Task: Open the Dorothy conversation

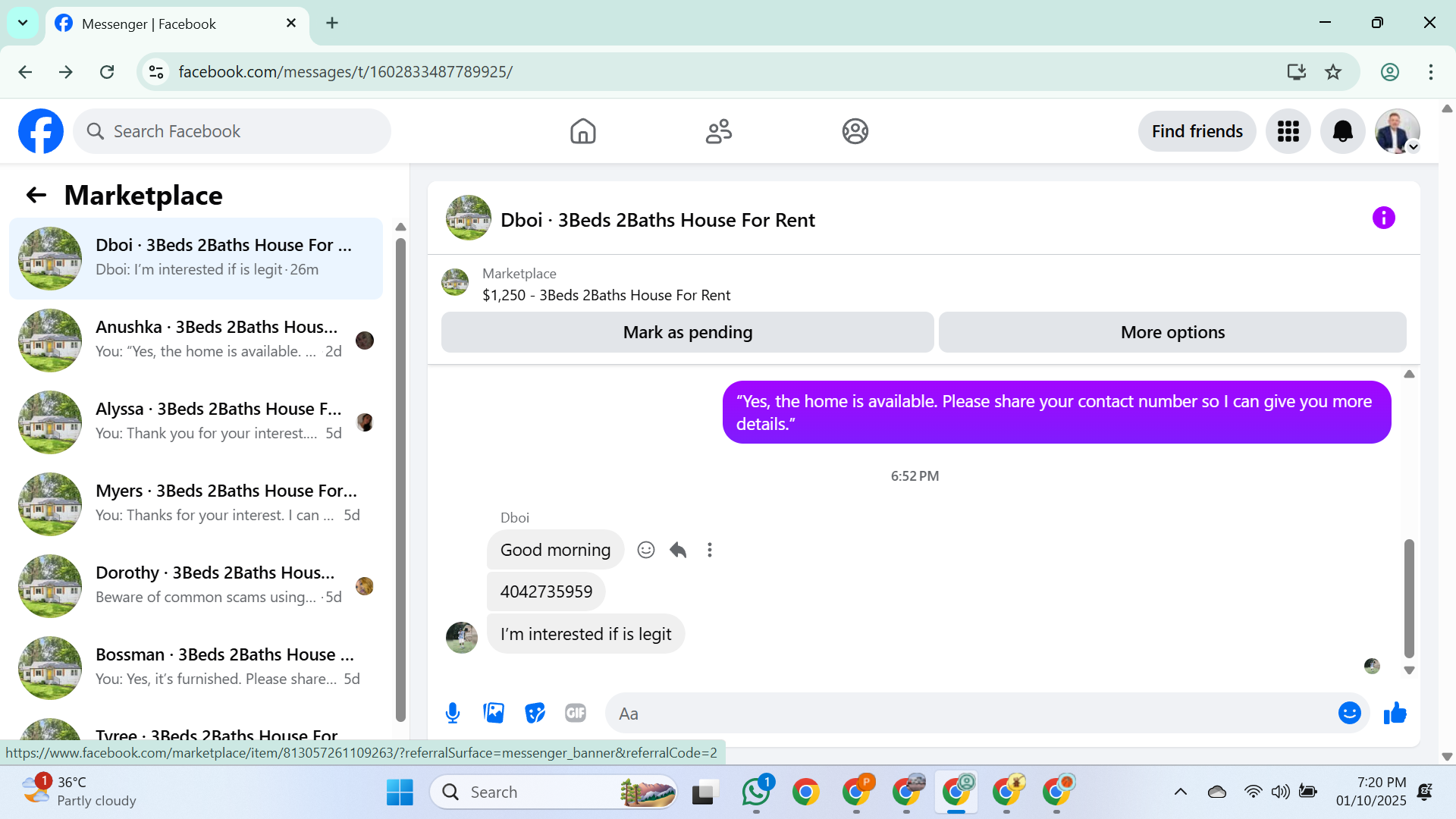Action: point(196,586)
